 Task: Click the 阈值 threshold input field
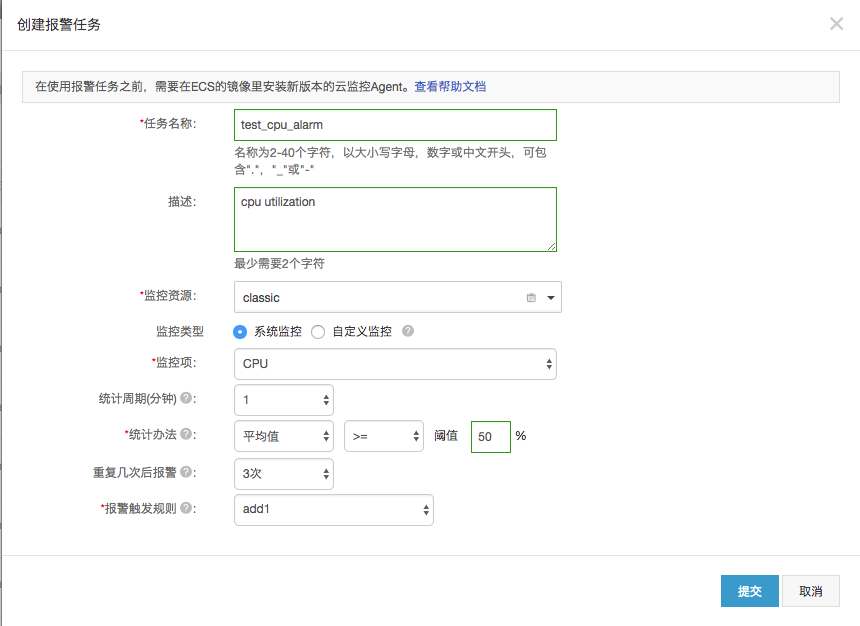490,437
